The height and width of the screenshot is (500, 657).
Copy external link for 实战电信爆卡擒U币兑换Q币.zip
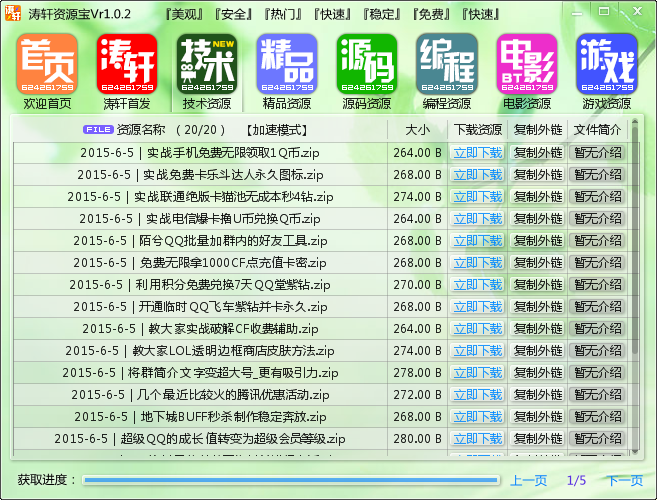(x=538, y=219)
